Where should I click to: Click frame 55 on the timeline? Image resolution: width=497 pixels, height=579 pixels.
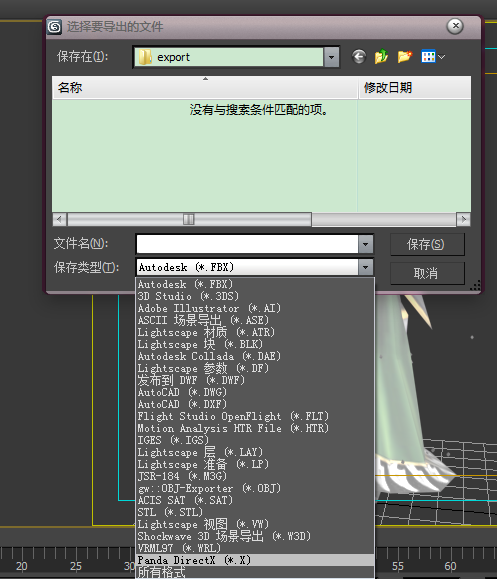pos(398,566)
